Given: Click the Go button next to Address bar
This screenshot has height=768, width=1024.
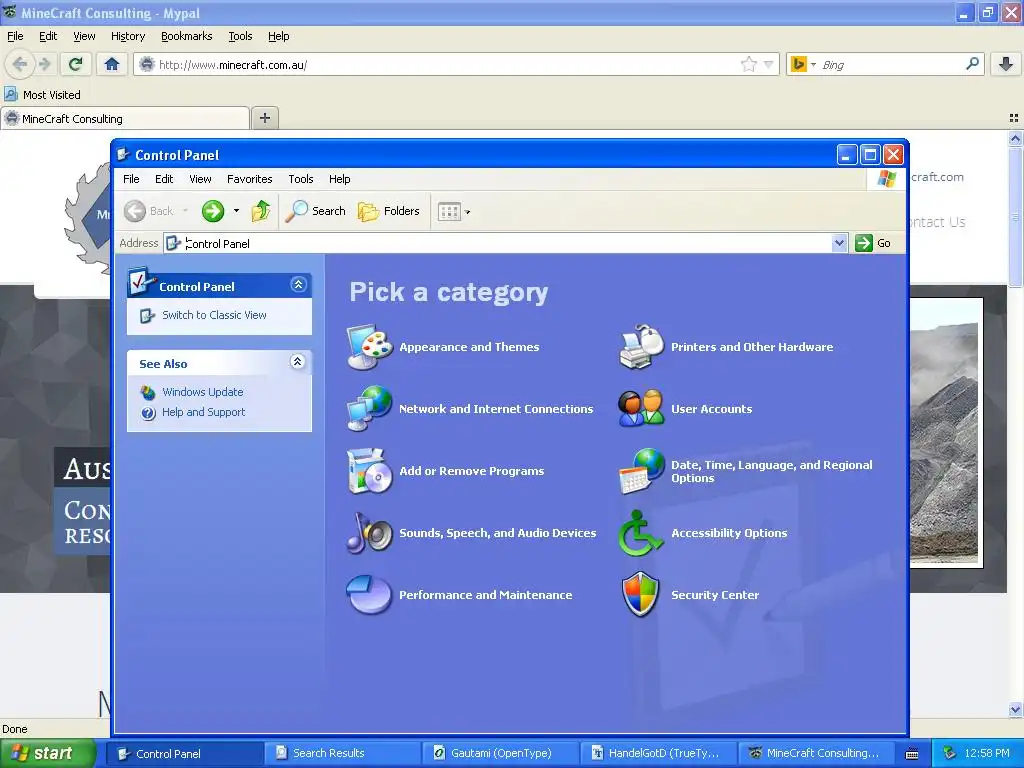Looking at the screenshot, I should (x=873, y=243).
